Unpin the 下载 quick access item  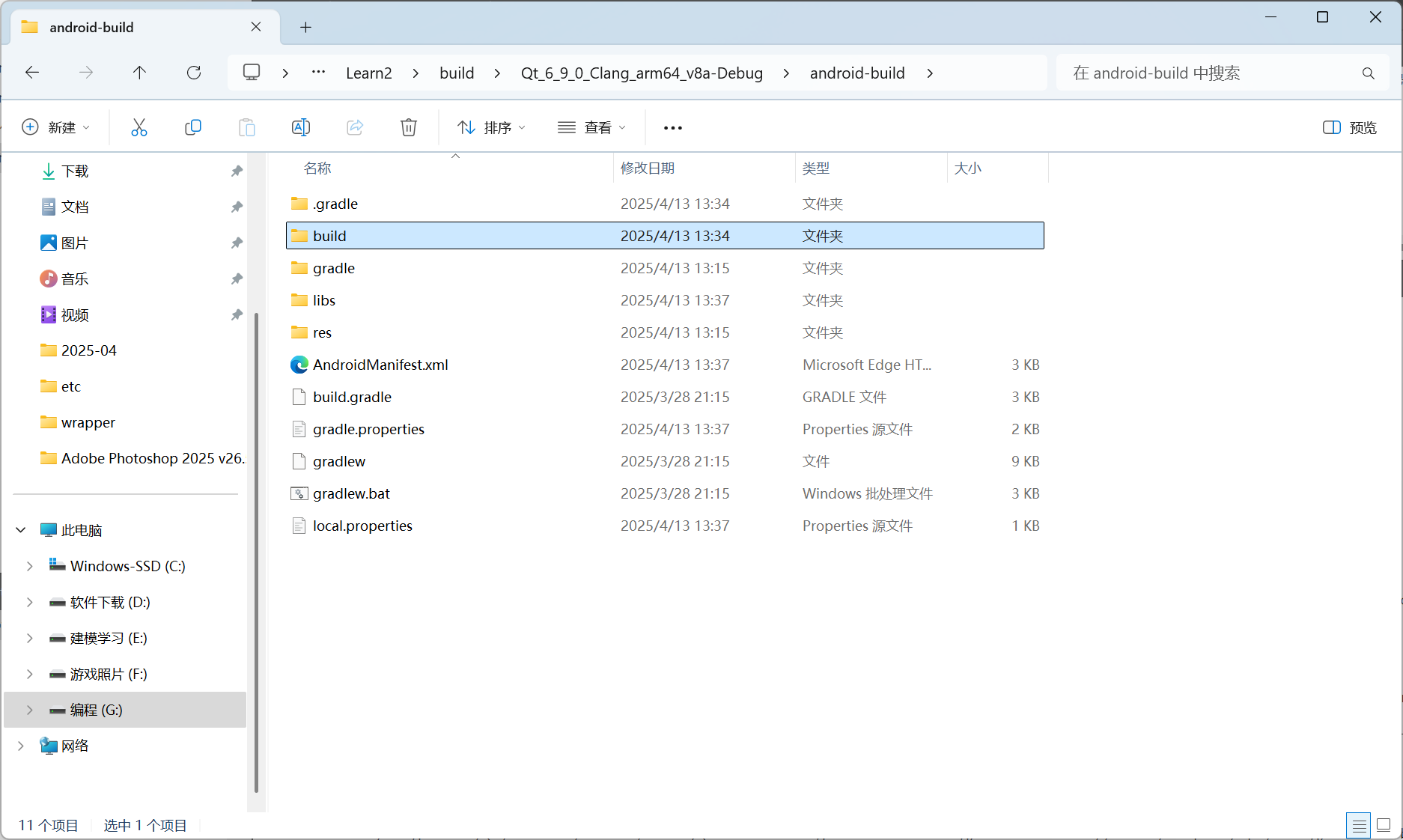(x=237, y=171)
